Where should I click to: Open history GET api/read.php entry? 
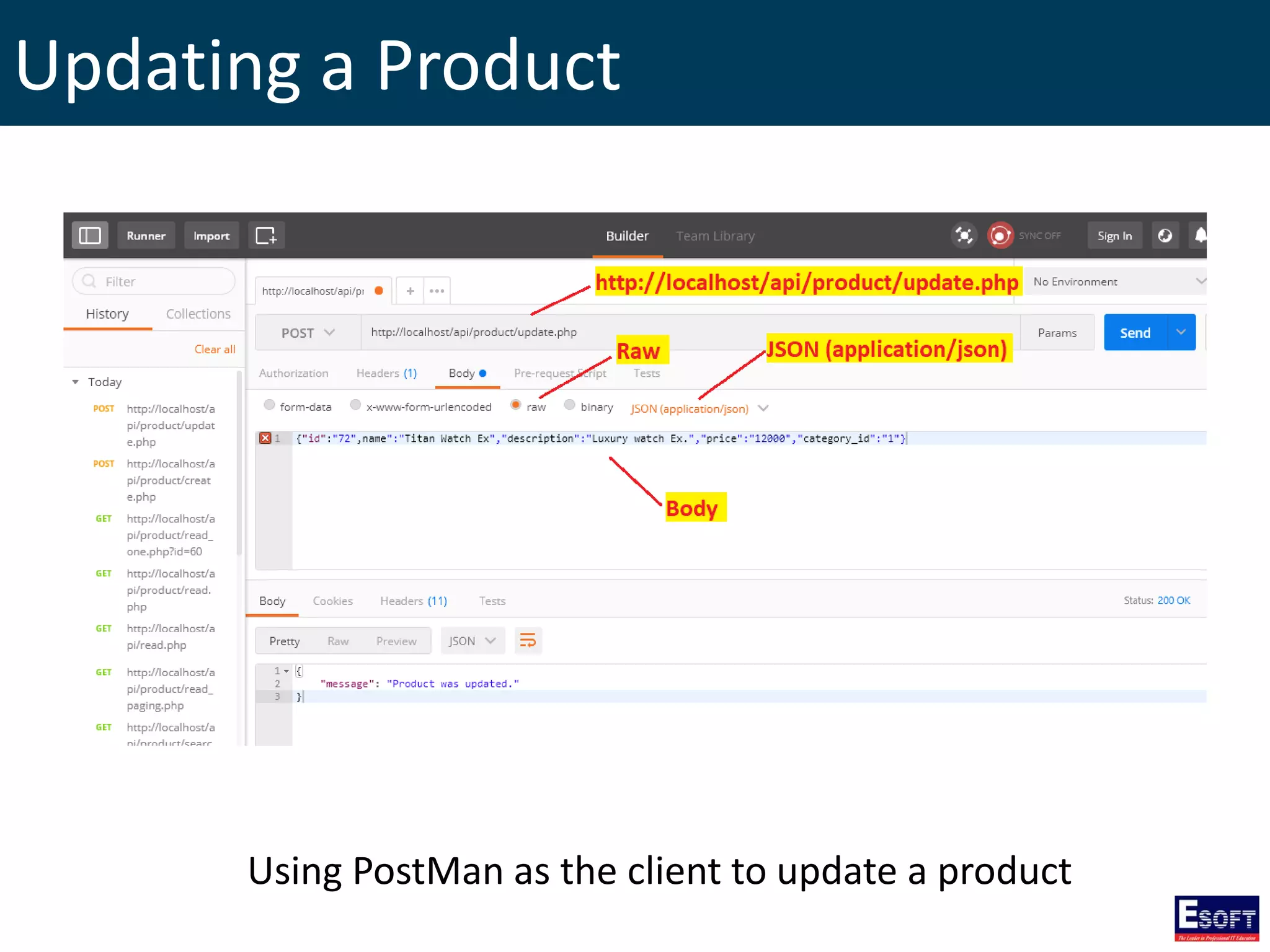point(154,637)
